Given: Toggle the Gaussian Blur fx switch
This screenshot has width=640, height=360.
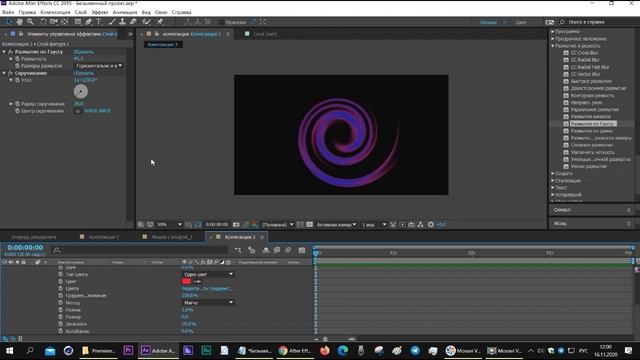Looking at the screenshot, I should click(x=11, y=52).
